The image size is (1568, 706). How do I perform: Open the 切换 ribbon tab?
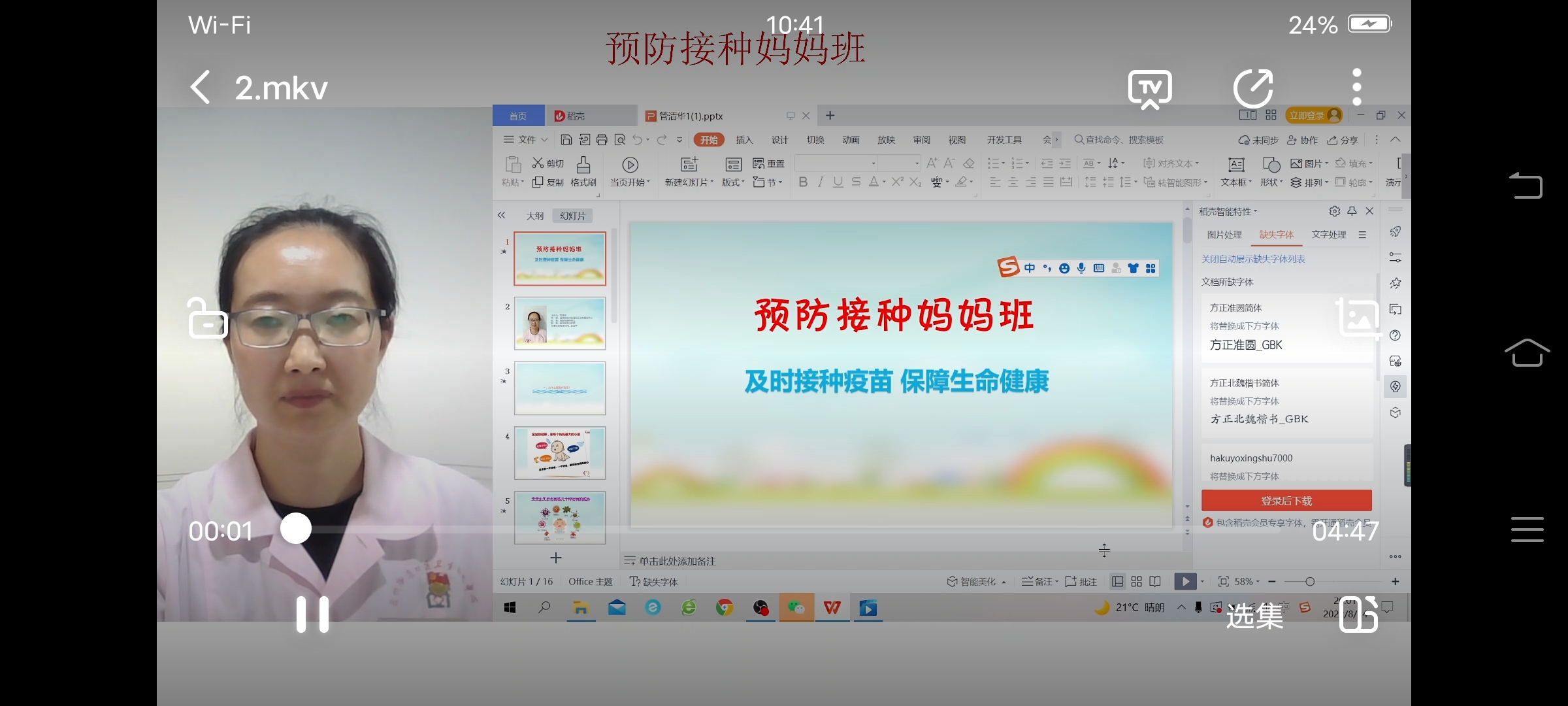click(815, 140)
